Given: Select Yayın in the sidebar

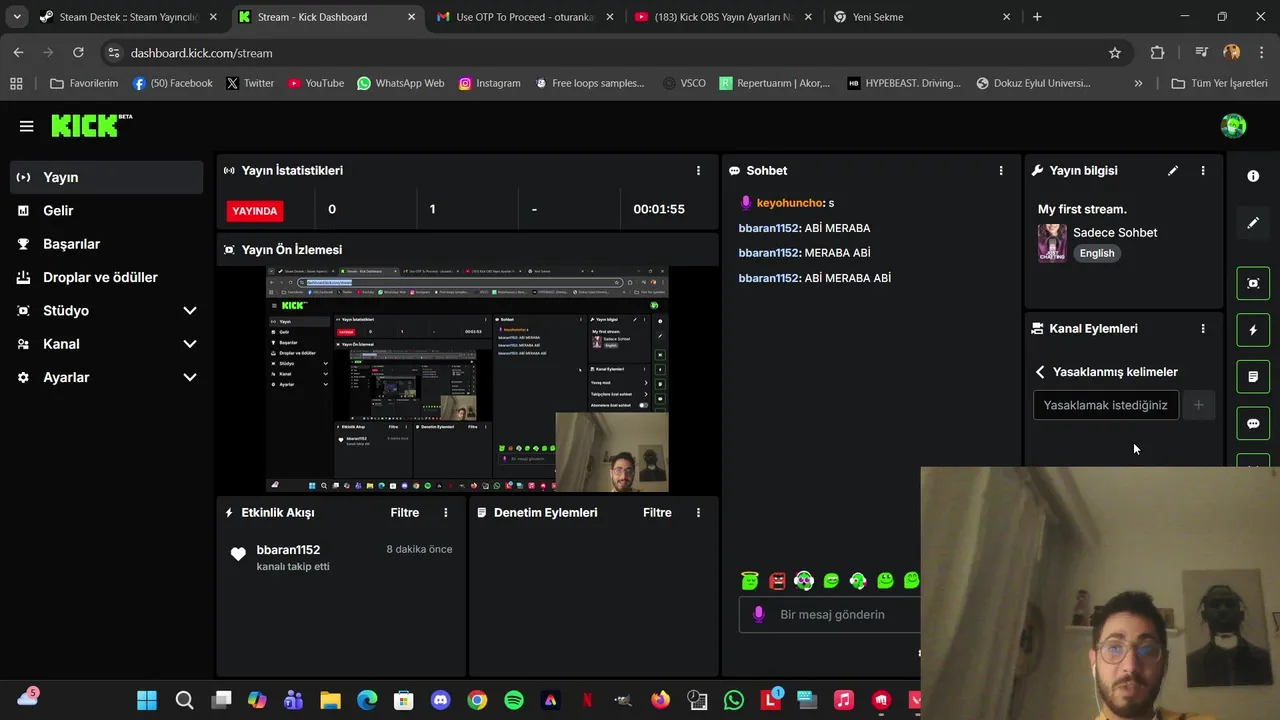Looking at the screenshot, I should pyautogui.click(x=106, y=177).
